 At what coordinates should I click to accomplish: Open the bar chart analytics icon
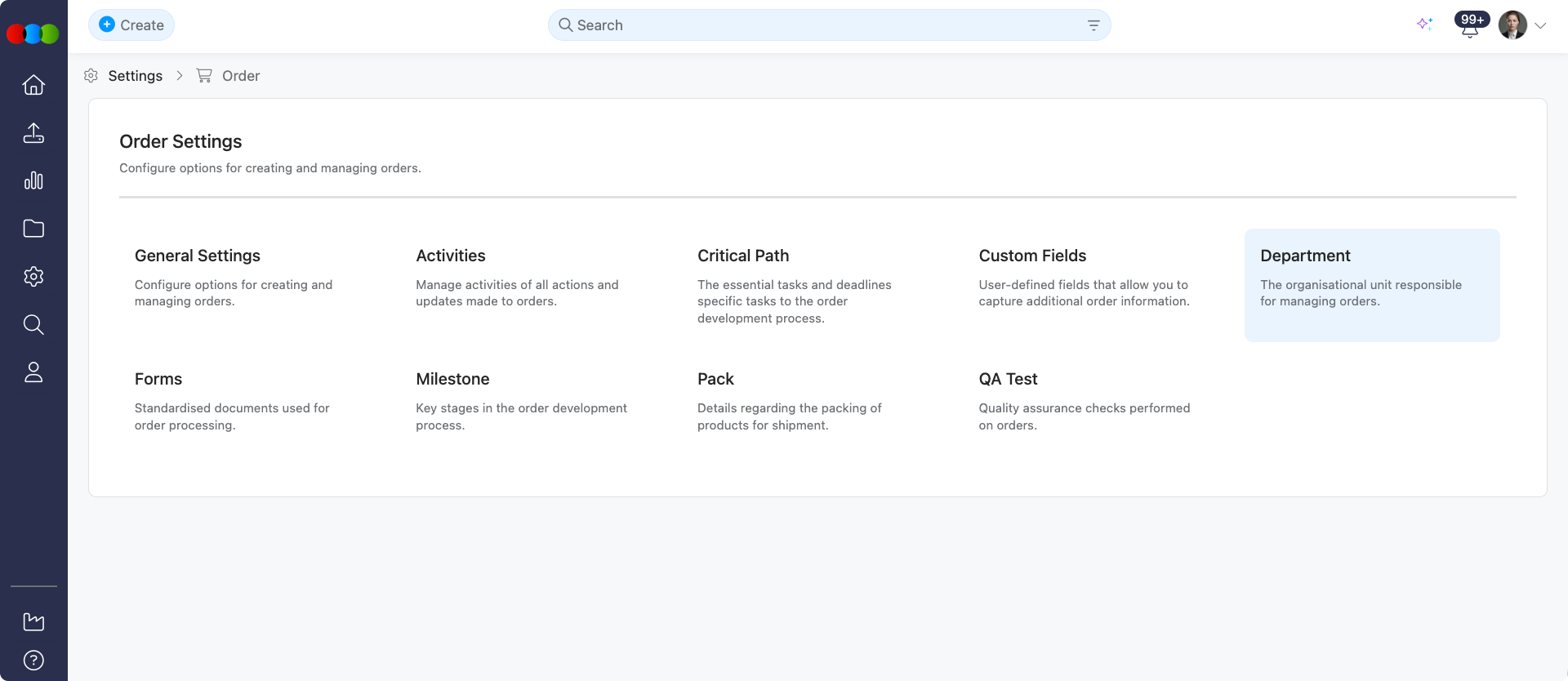coord(33,180)
